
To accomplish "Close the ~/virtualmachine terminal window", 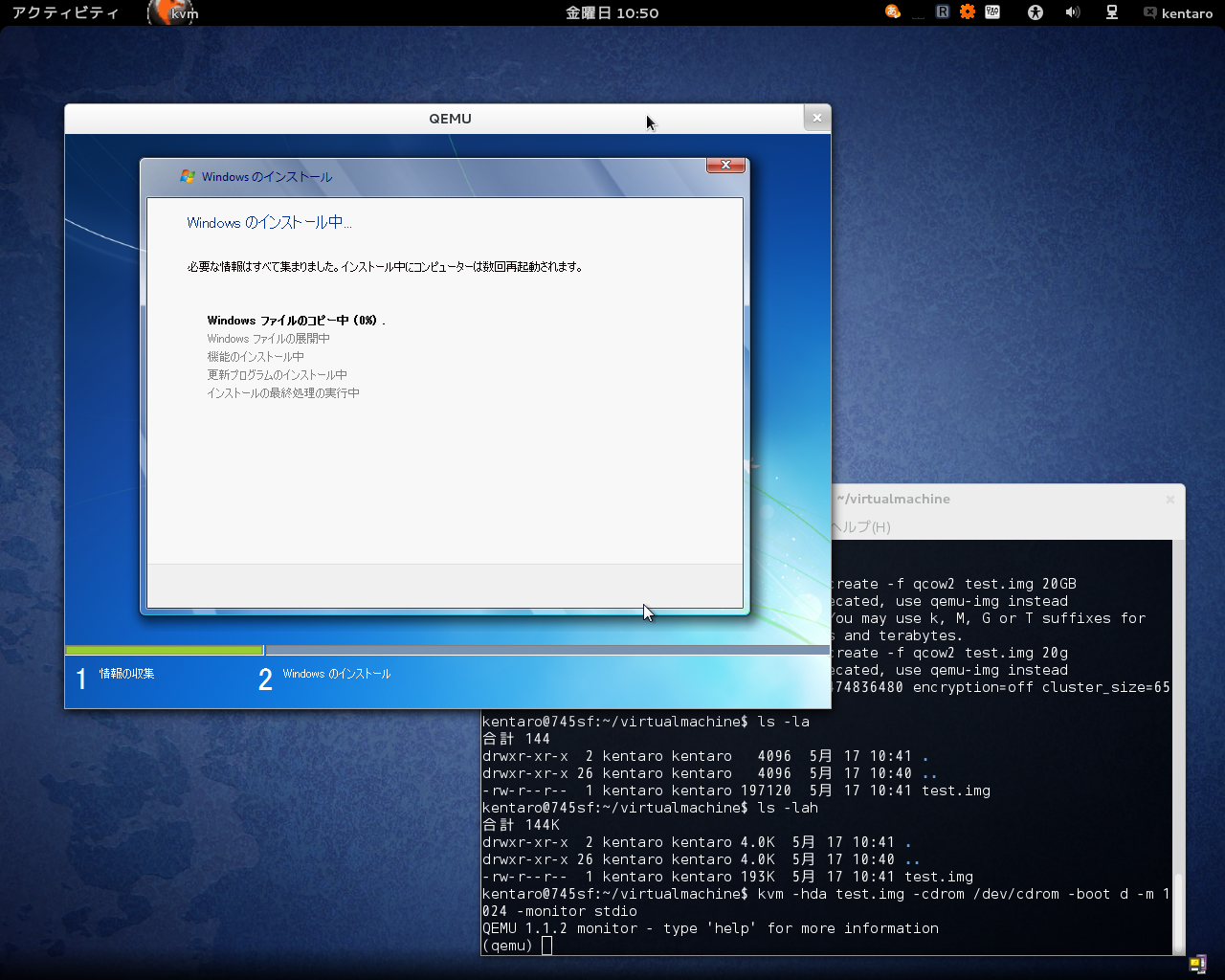I will coord(1169,499).
